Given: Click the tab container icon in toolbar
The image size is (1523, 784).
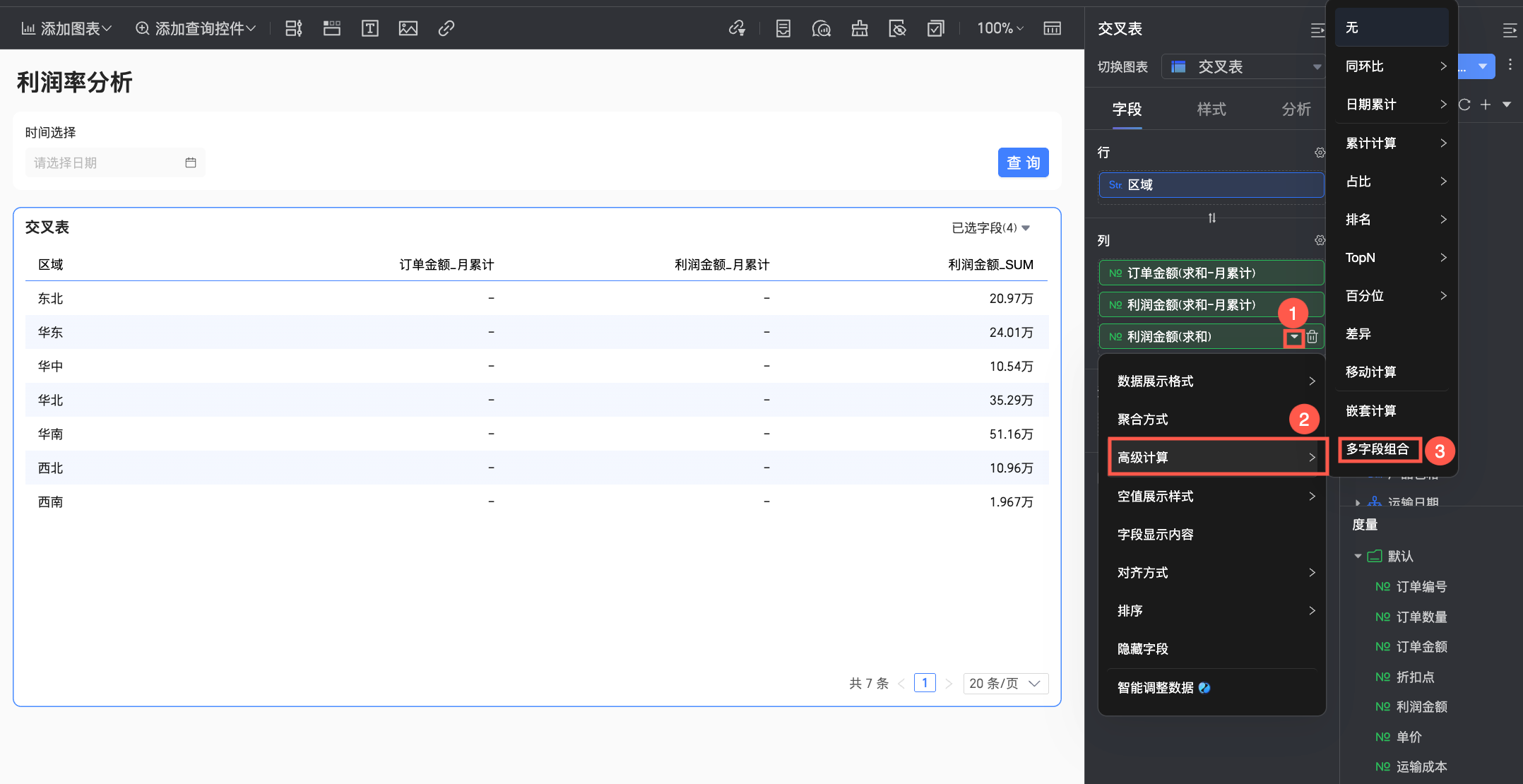Looking at the screenshot, I should click(331, 28).
